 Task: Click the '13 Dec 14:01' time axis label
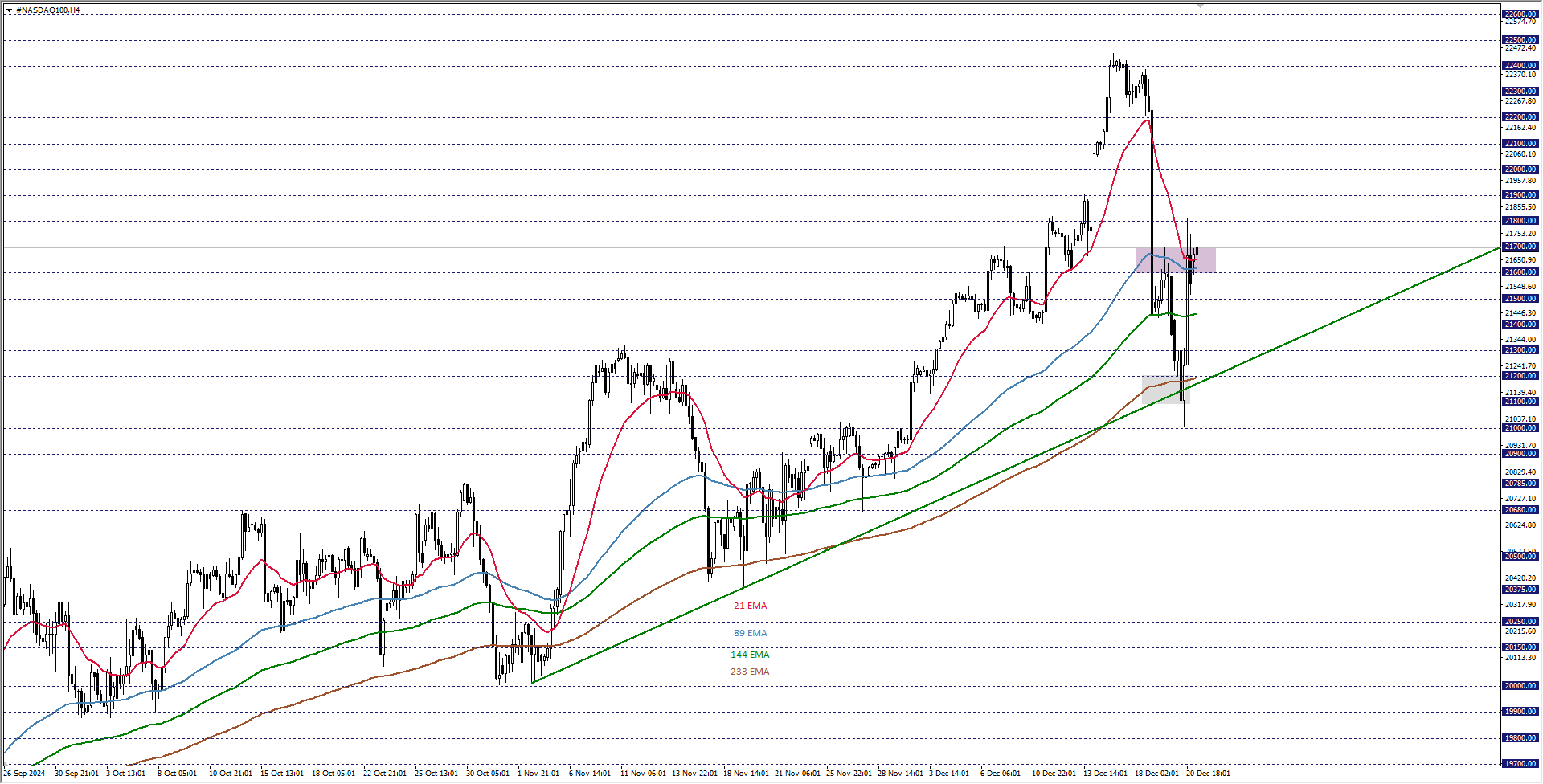point(1105,774)
